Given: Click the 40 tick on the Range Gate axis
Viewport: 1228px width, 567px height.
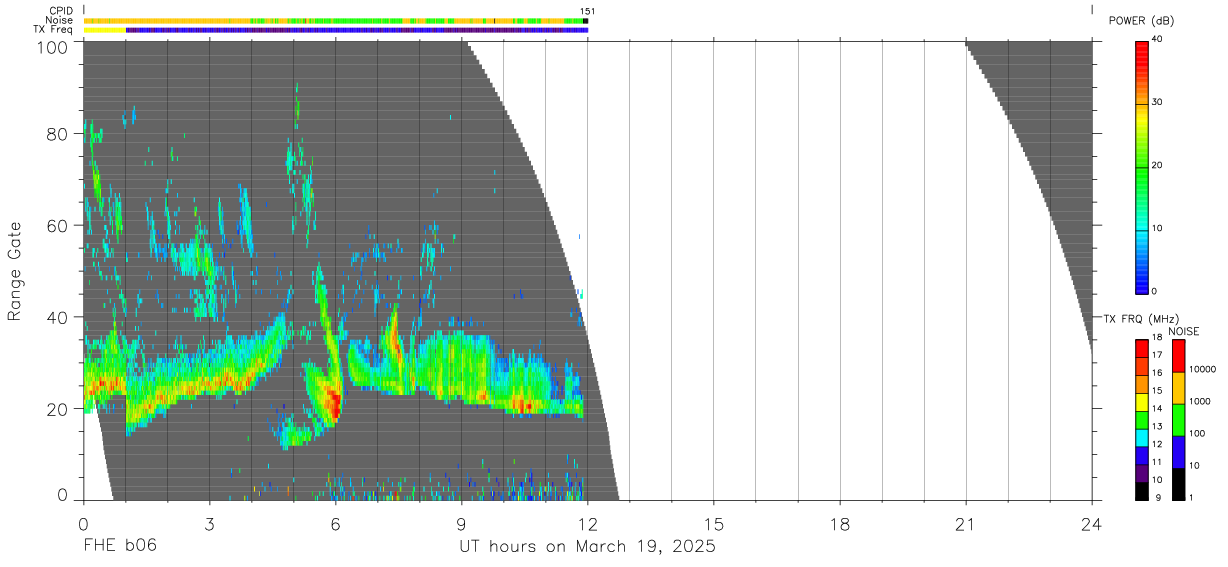Looking at the screenshot, I should [57, 318].
